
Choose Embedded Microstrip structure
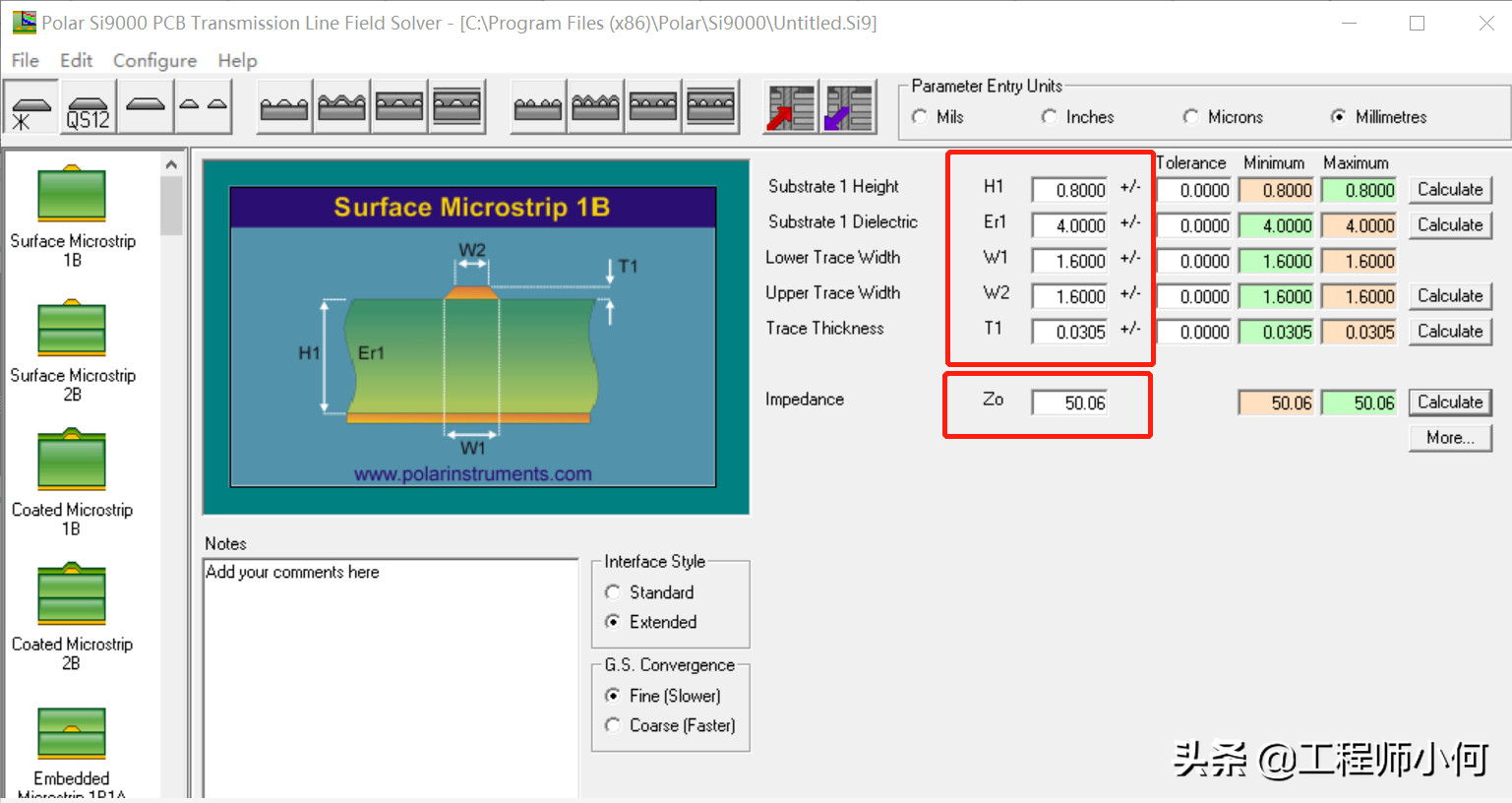(72, 752)
